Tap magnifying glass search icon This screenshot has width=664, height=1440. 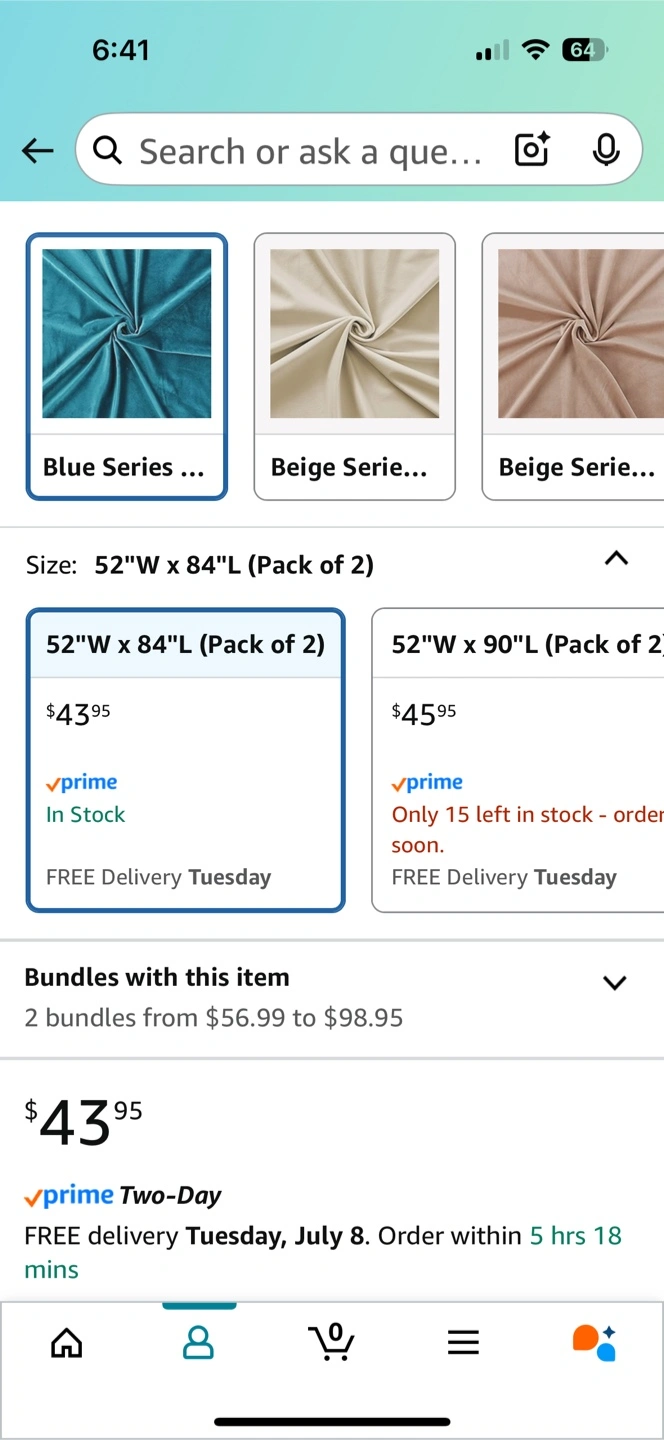(x=107, y=150)
